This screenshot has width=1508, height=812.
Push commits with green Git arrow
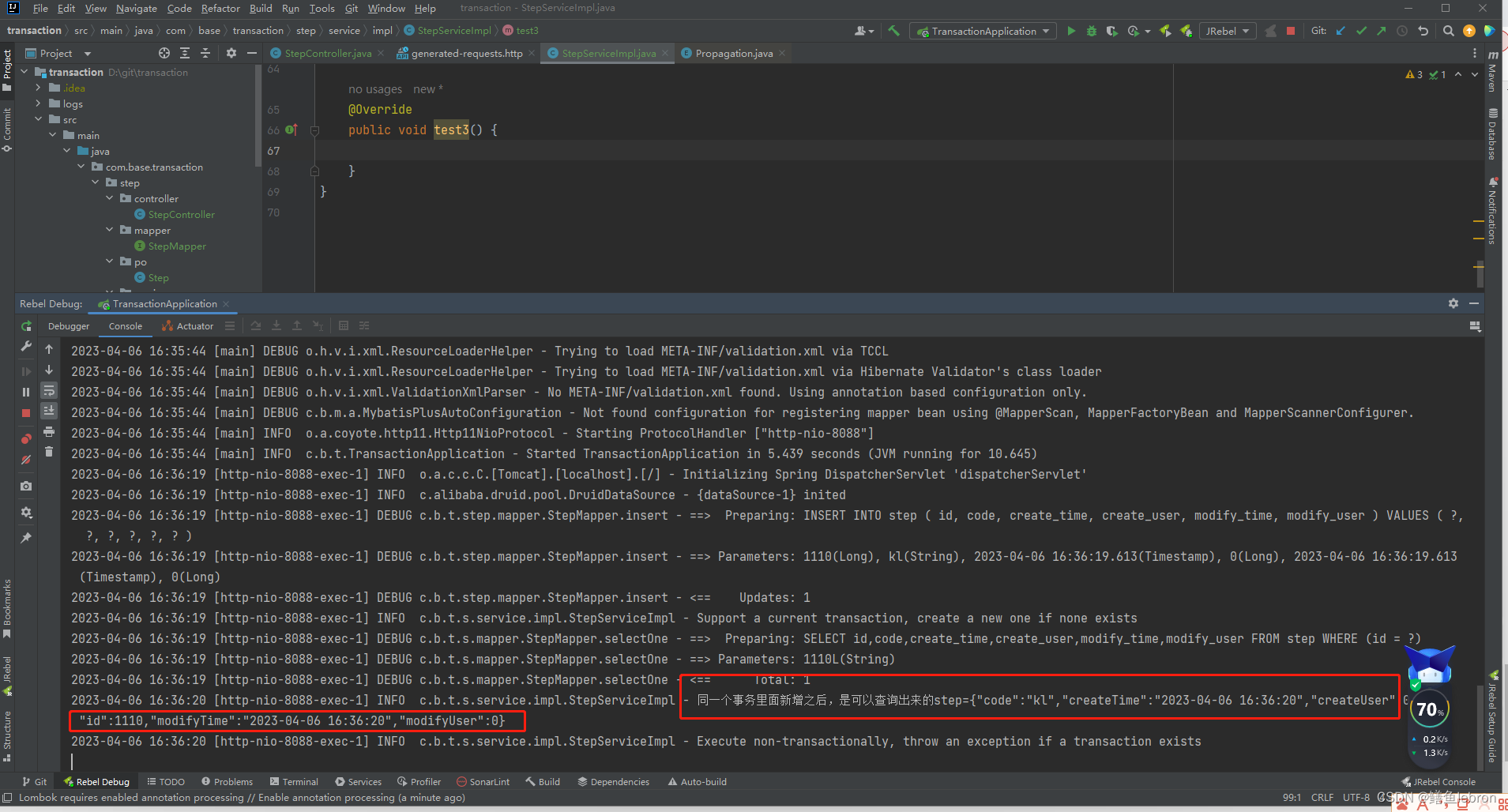pyautogui.click(x=1381, y=31)
